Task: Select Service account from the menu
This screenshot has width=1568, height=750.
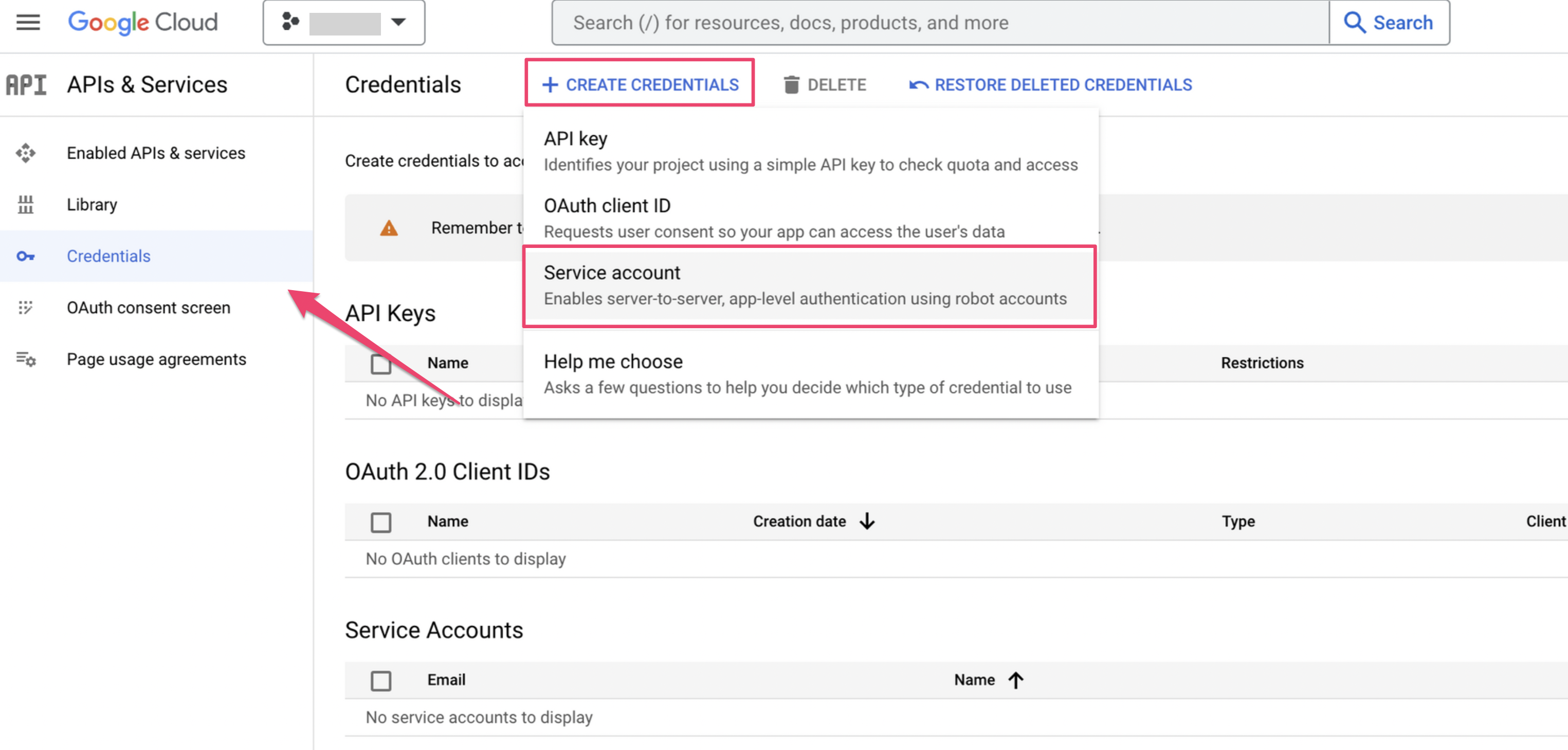Action: tap(810, 285)
